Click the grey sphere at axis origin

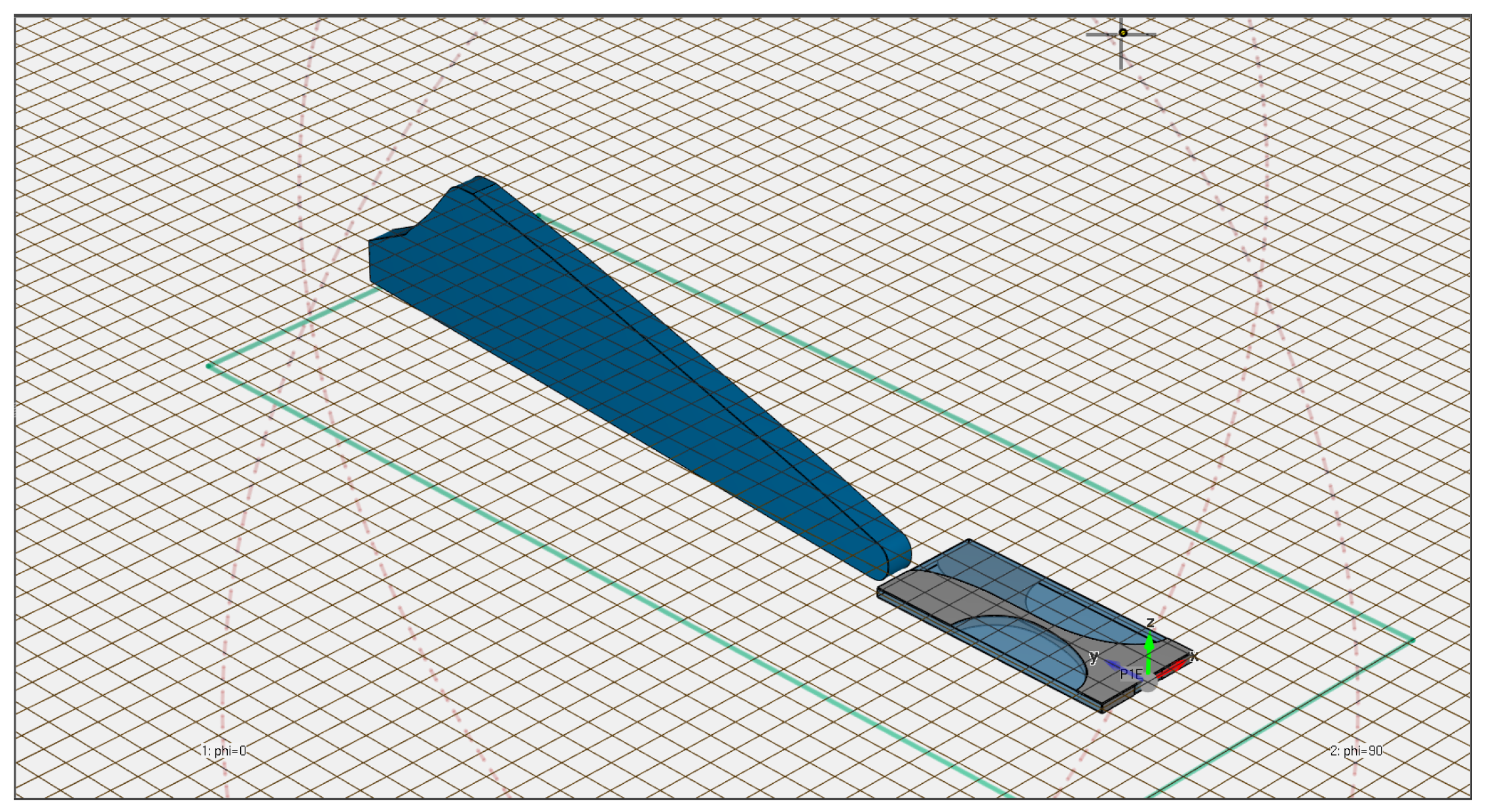(1149, 684)
